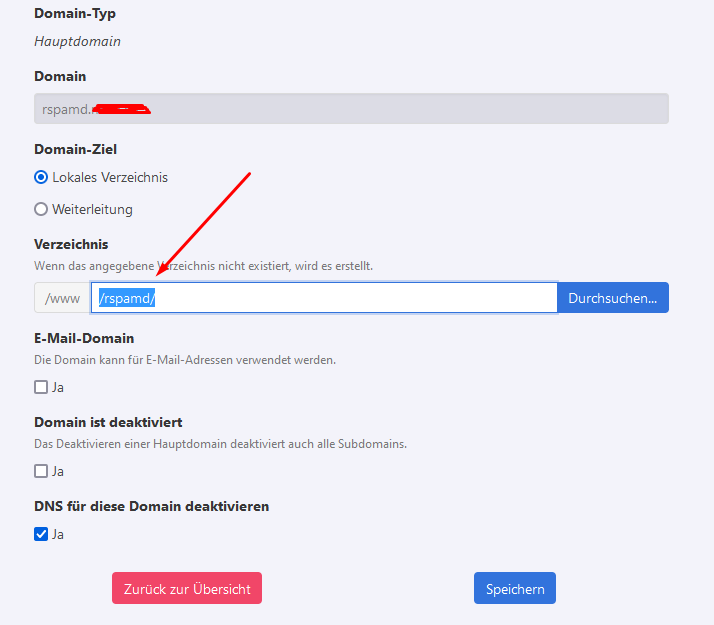Tick the Domain ist deaktiviert checkbox

[41, 471]
